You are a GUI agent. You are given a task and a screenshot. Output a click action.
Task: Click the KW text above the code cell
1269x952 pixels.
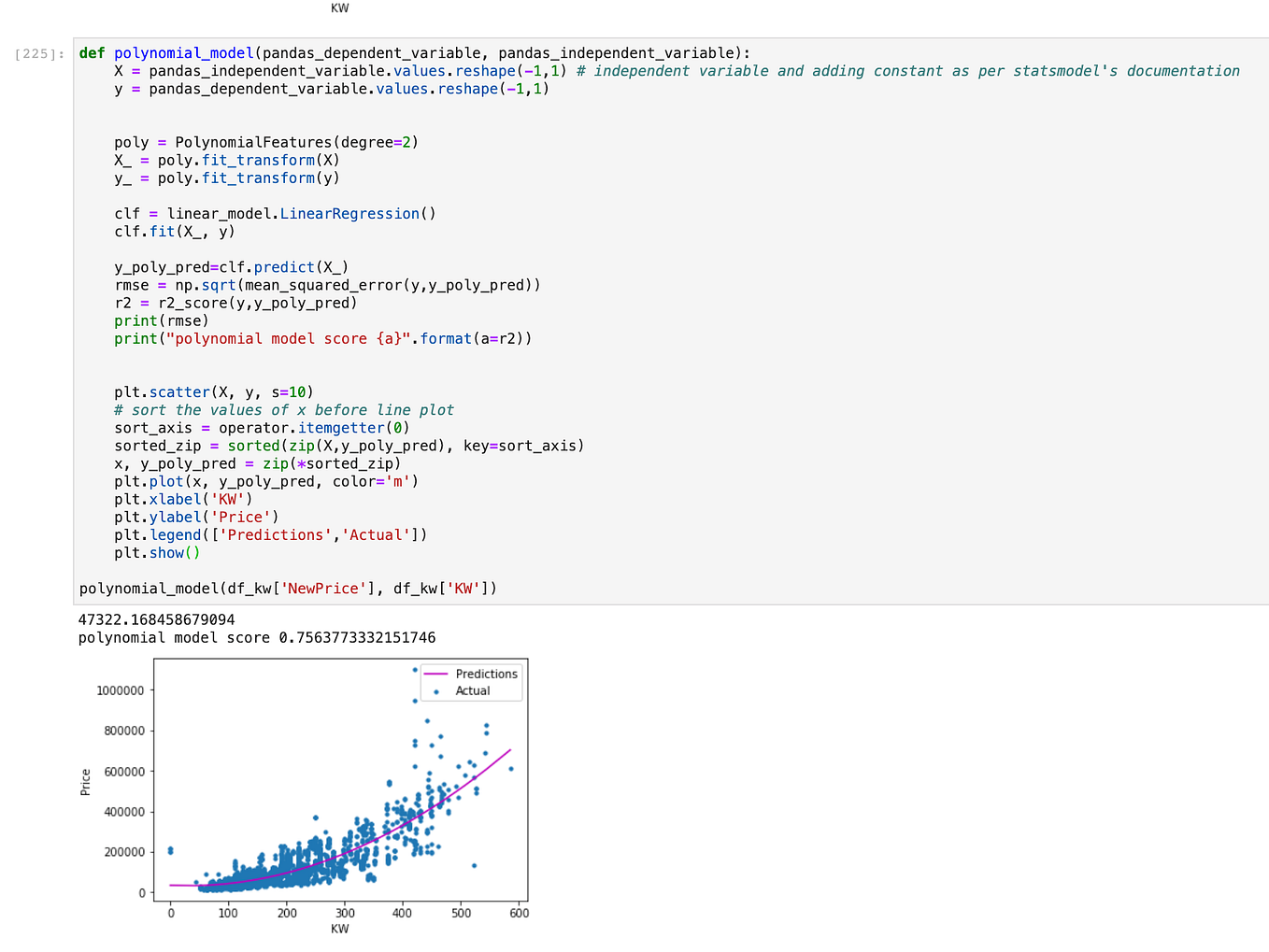340,7
